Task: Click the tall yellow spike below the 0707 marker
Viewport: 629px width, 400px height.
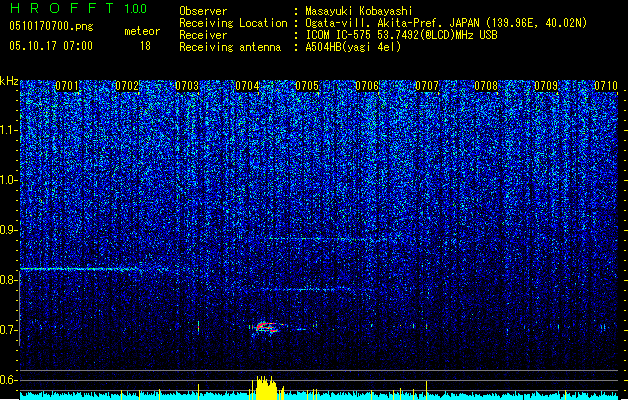Action: point(426,390)
